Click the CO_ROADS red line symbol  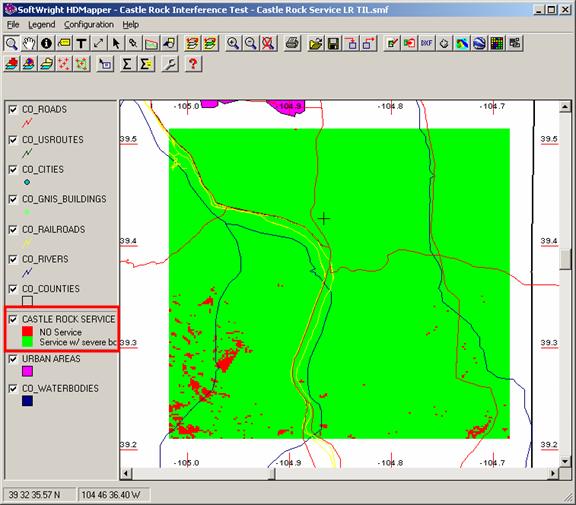tap(27, 123)
